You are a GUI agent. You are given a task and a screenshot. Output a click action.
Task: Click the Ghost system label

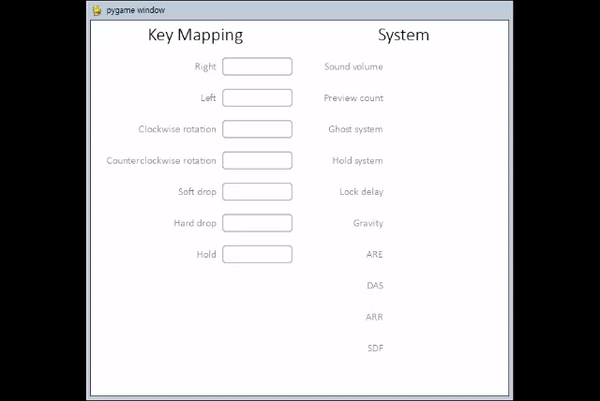point(355,129)
